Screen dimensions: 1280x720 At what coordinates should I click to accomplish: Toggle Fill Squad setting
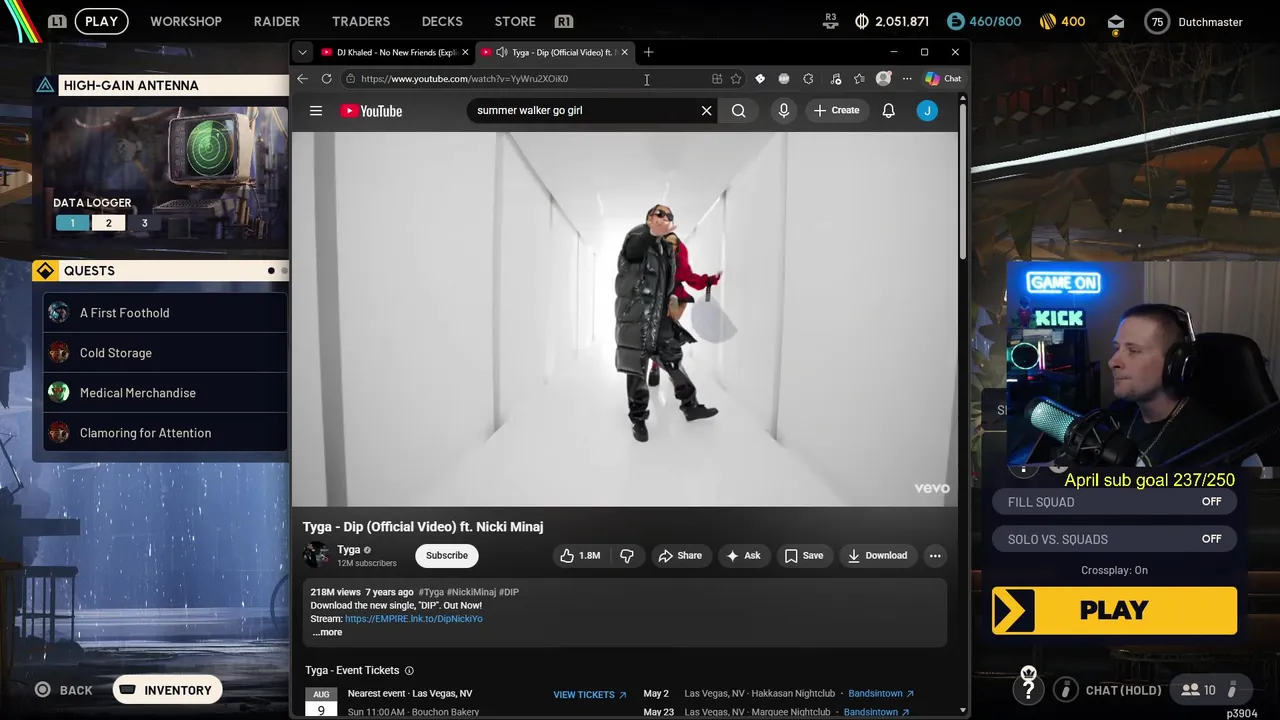[1114, 502]
